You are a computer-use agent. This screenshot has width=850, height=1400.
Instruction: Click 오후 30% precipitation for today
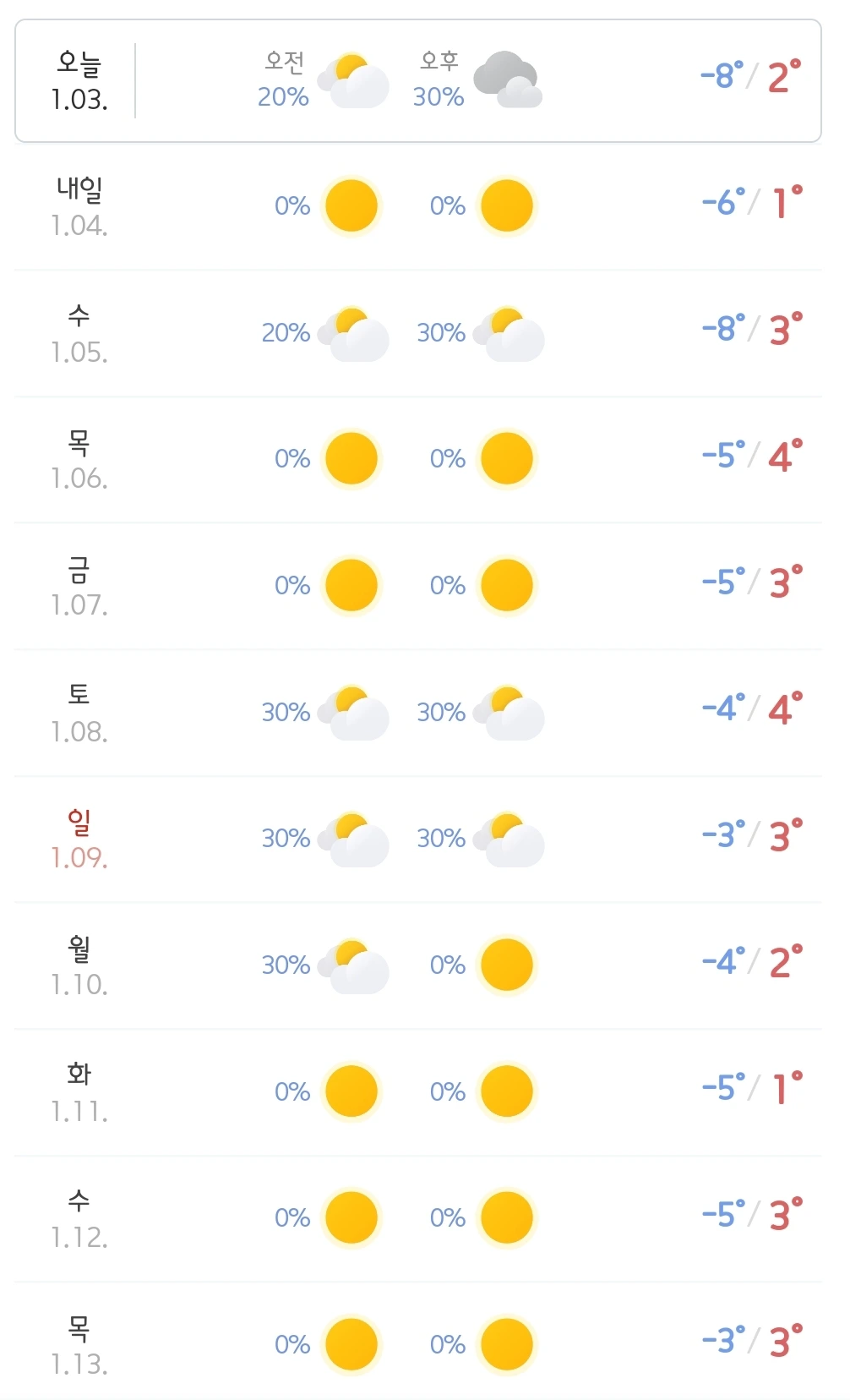pos(439,79)
